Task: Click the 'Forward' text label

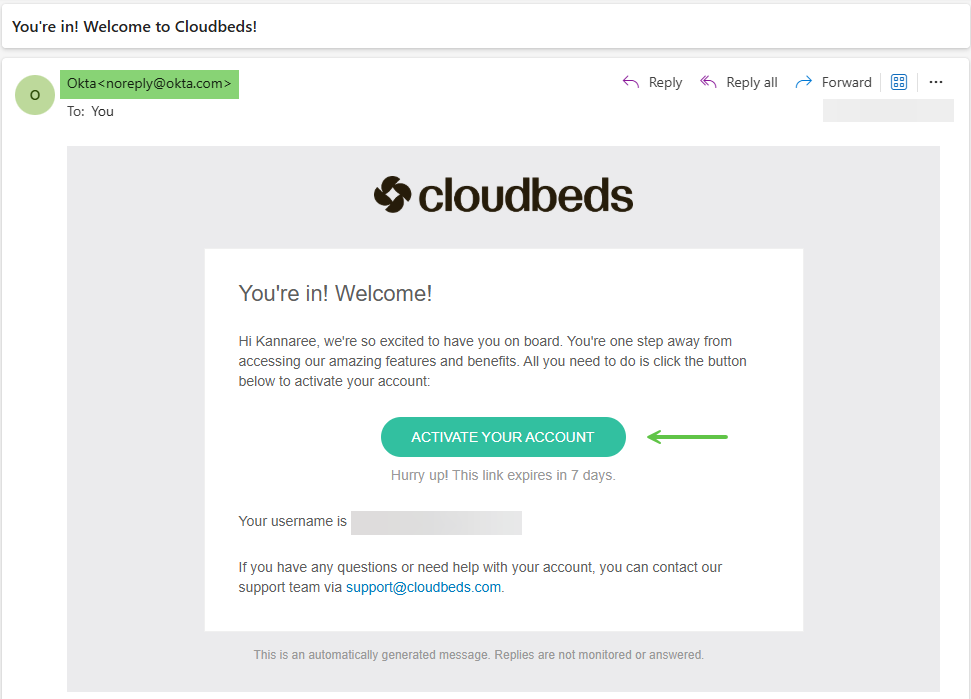Action: [847, 82]
